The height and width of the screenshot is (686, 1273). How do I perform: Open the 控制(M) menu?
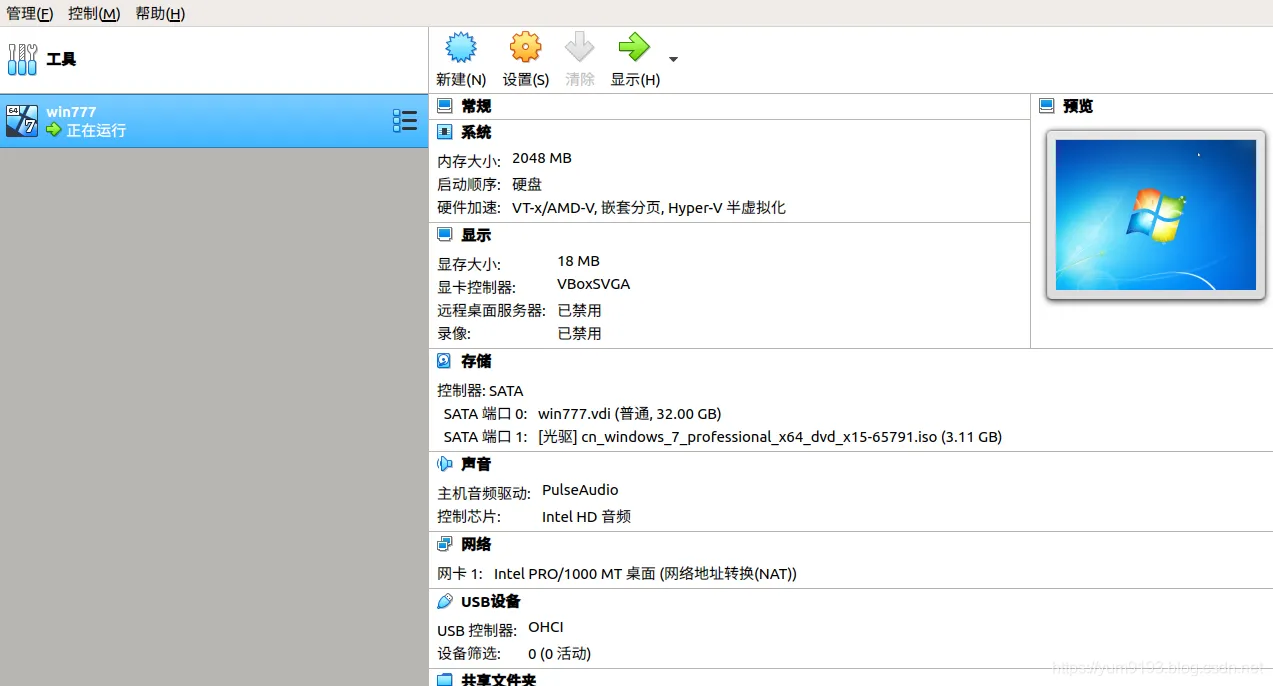[x=94, y=14]
